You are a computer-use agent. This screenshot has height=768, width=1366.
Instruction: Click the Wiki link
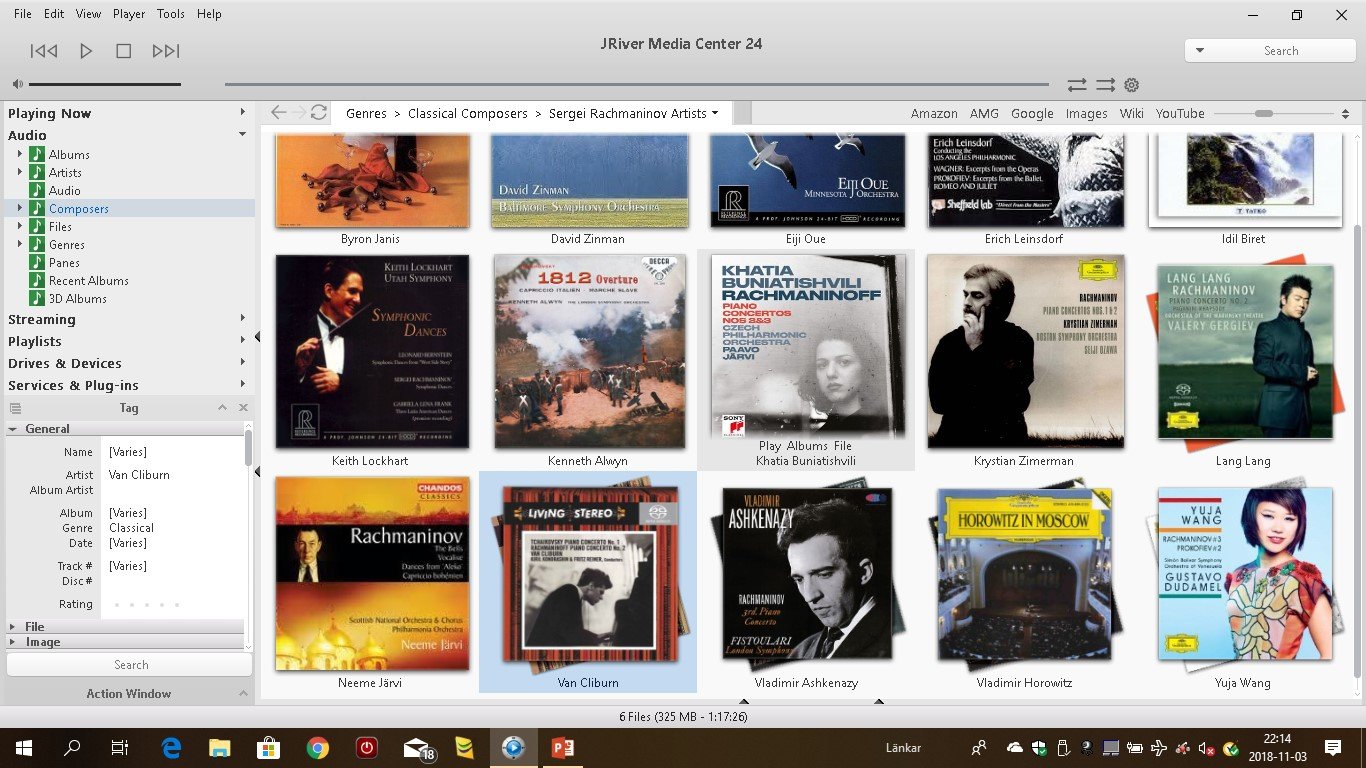point(1131,114)
